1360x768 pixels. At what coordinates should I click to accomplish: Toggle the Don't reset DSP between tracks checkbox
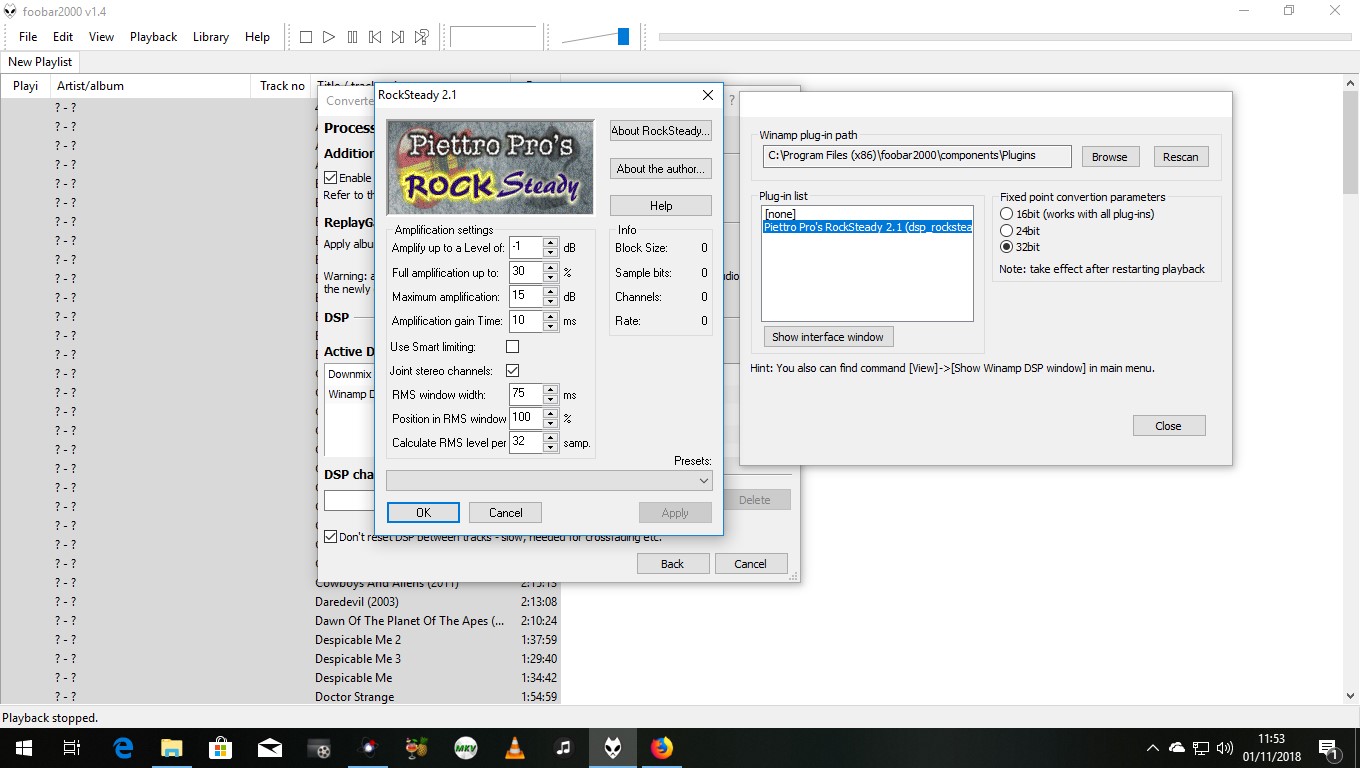(331, 537)
